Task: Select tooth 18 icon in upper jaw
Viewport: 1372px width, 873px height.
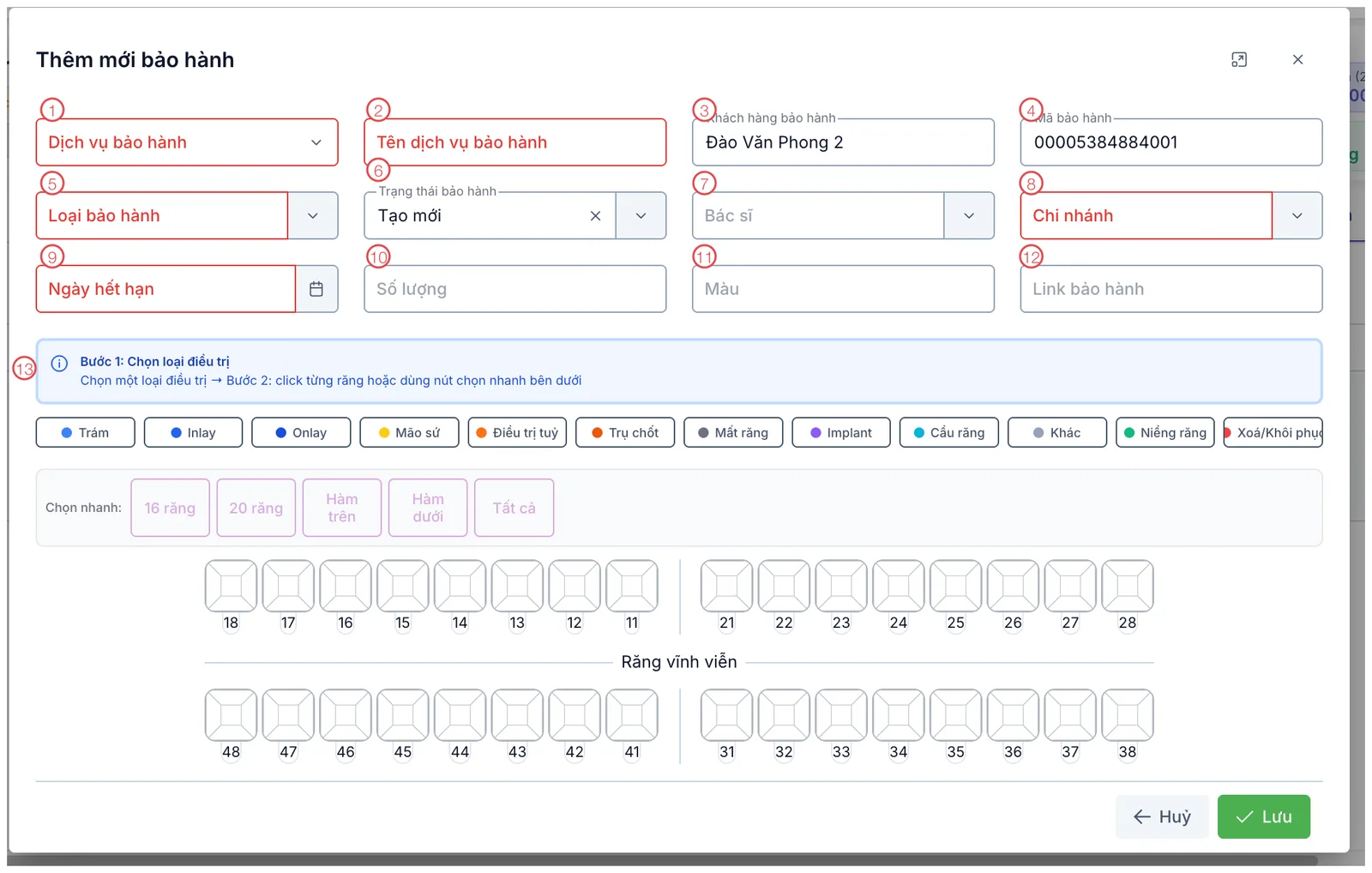Action: (x=231, y=586)
